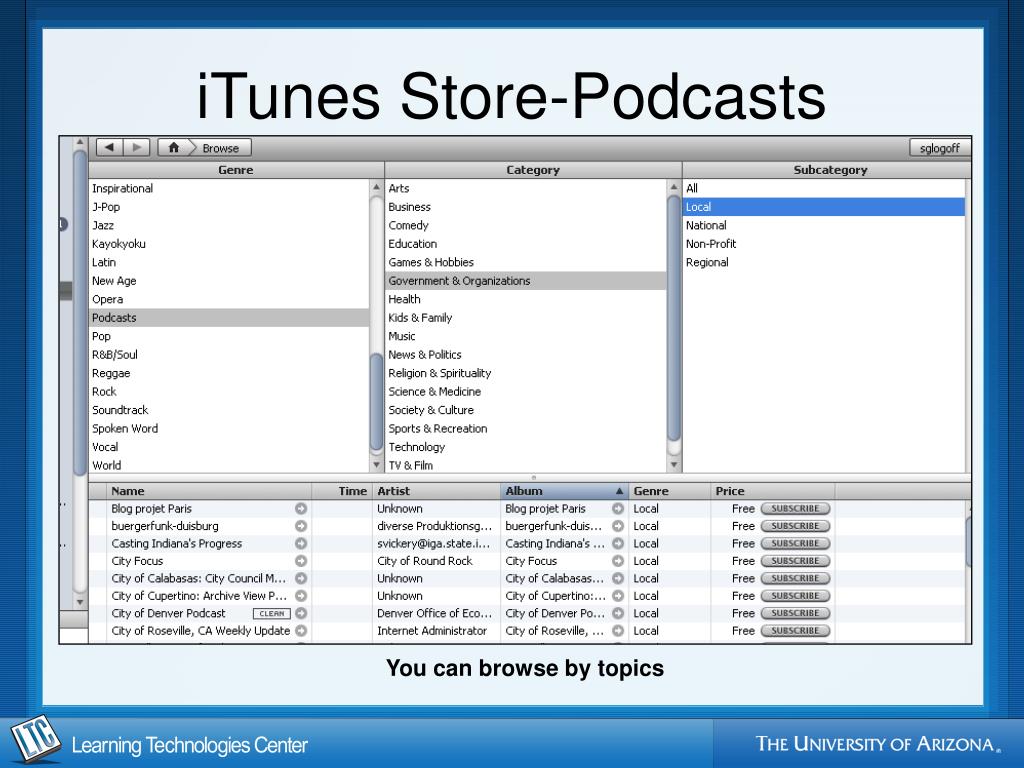Image resolution: width=1024 pixels, height=768 pixels.
Task: Select Reggae in the Genre list
Action: [x=229, y=373]
